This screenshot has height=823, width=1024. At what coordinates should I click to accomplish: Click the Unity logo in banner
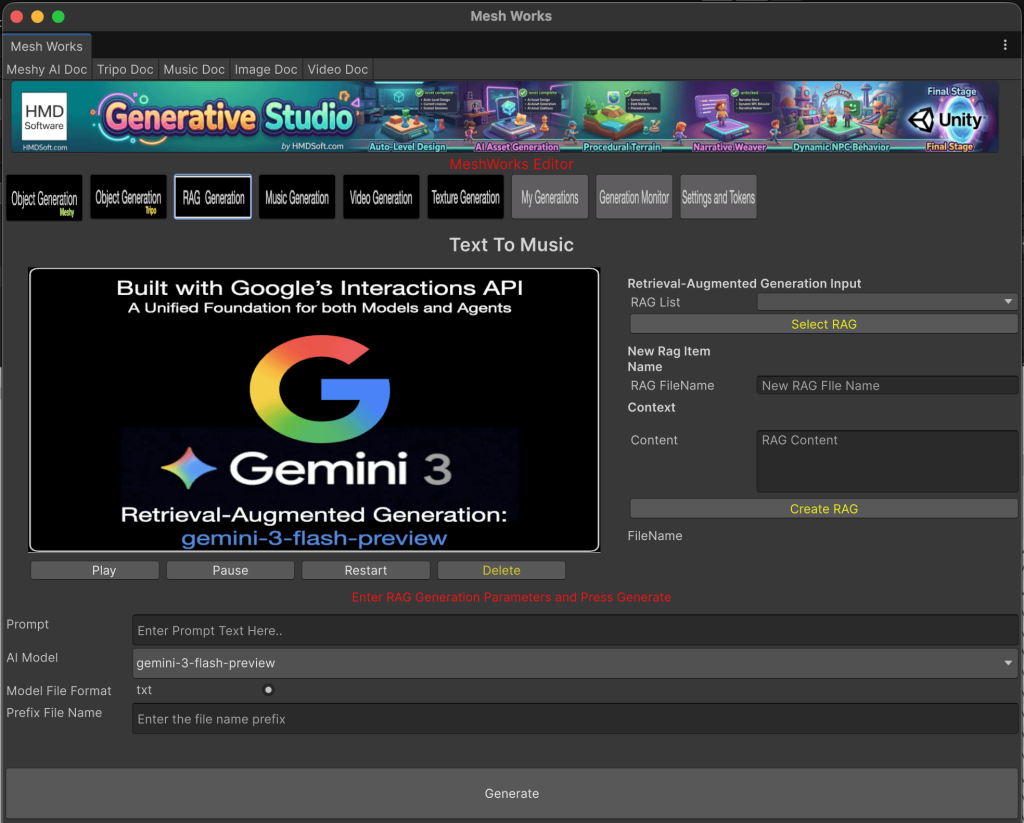coord(946,120)
